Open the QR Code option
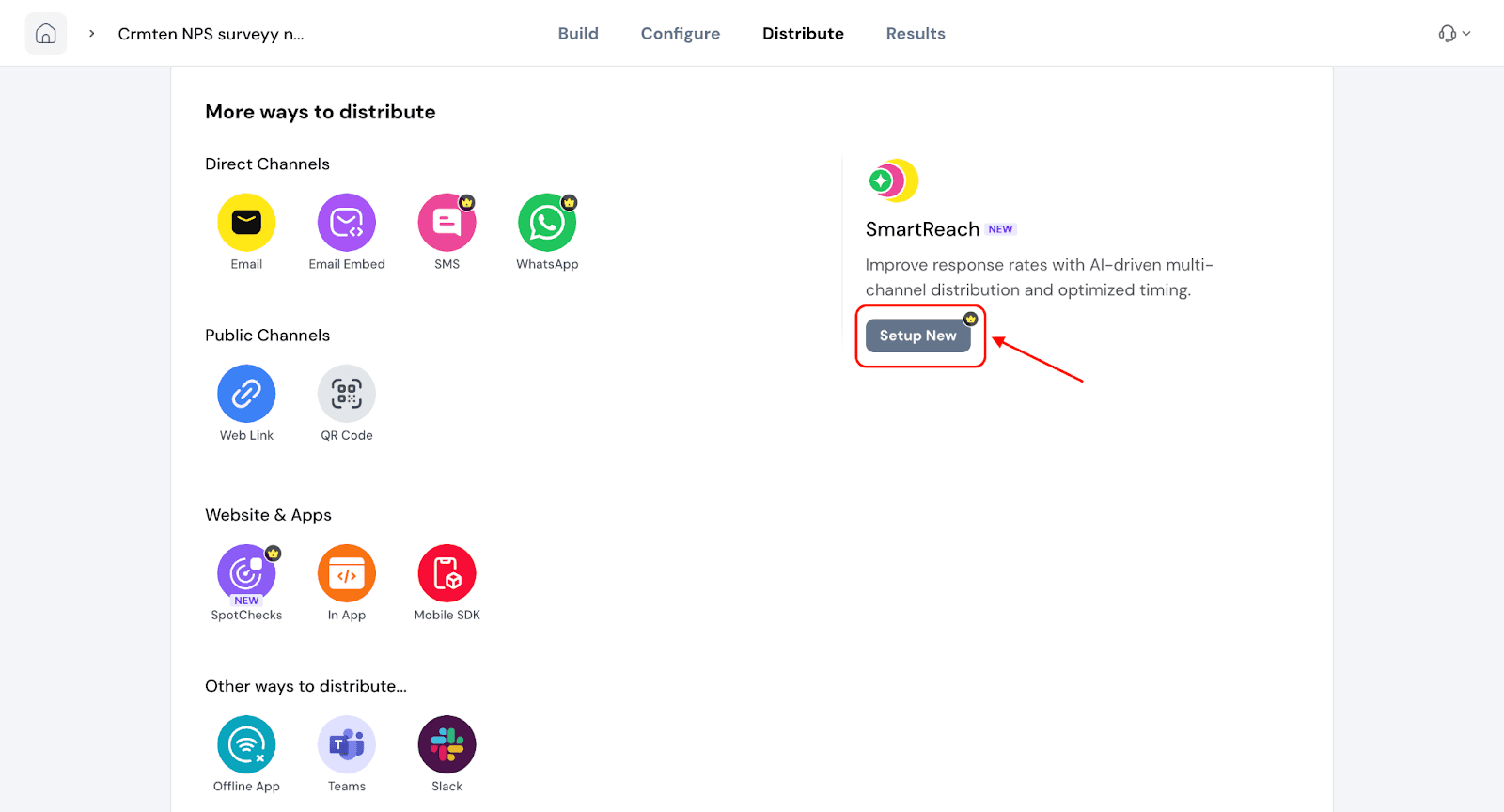This screenshot has width=1504, height=812. pos(347,394)
